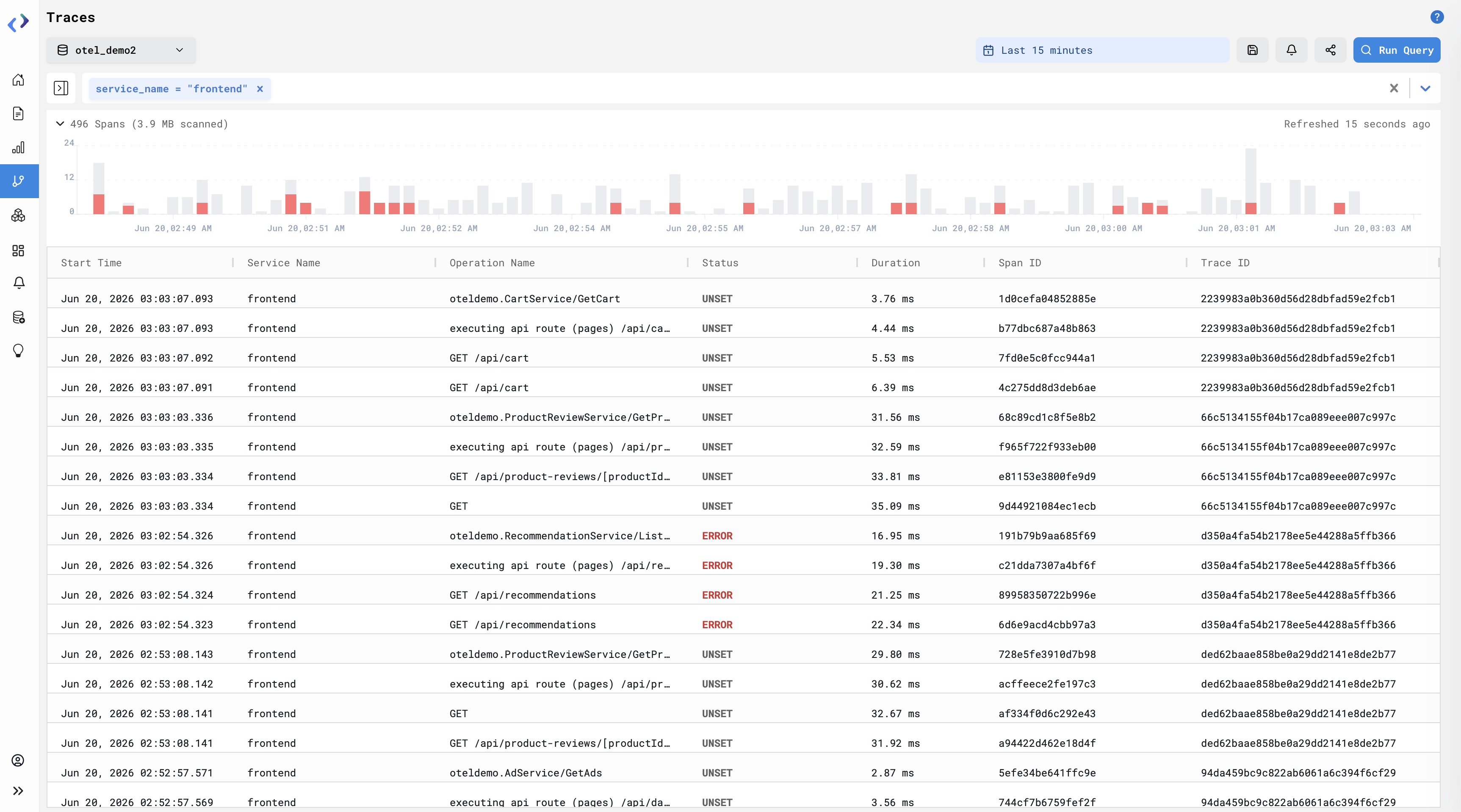Viewport: 1461px width, 812px height.
Task: Click span ID 68c89cd1c8f5e8b2
Action: 1047,417
